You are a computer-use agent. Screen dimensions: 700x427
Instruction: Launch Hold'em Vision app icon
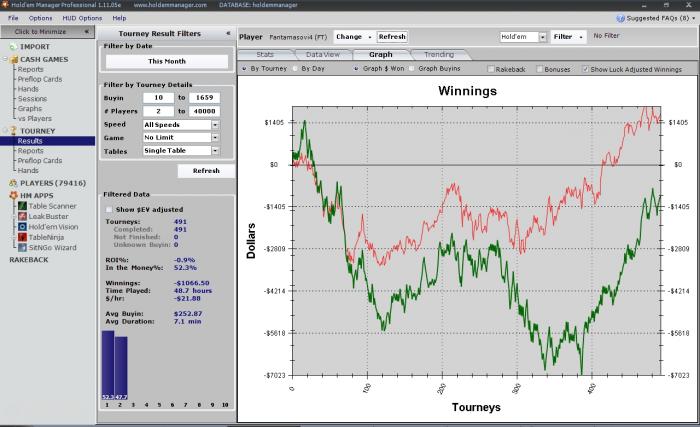(22, 226)
